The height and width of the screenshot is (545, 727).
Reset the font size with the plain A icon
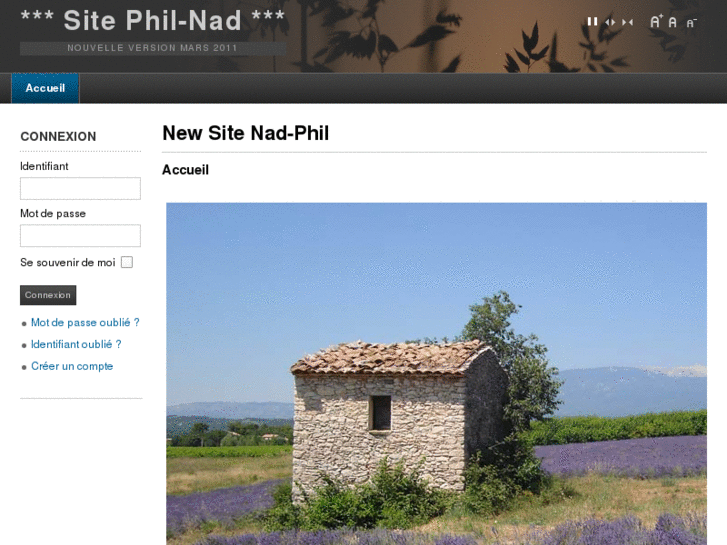pos(672,22)
